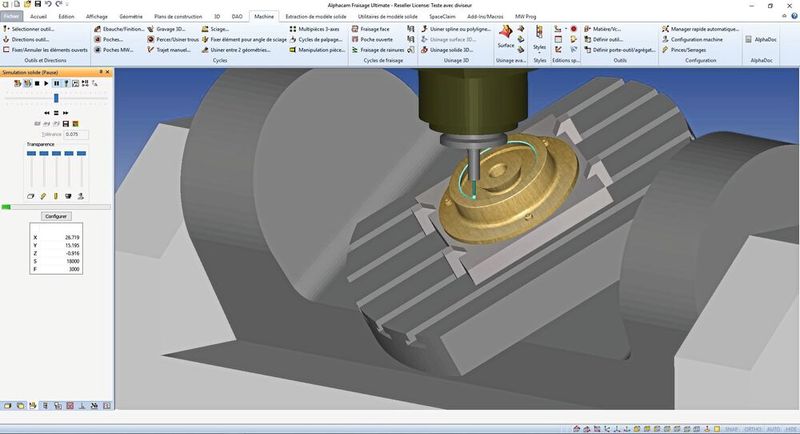Select Percer/Usiner trous cycle

[173, 39]
